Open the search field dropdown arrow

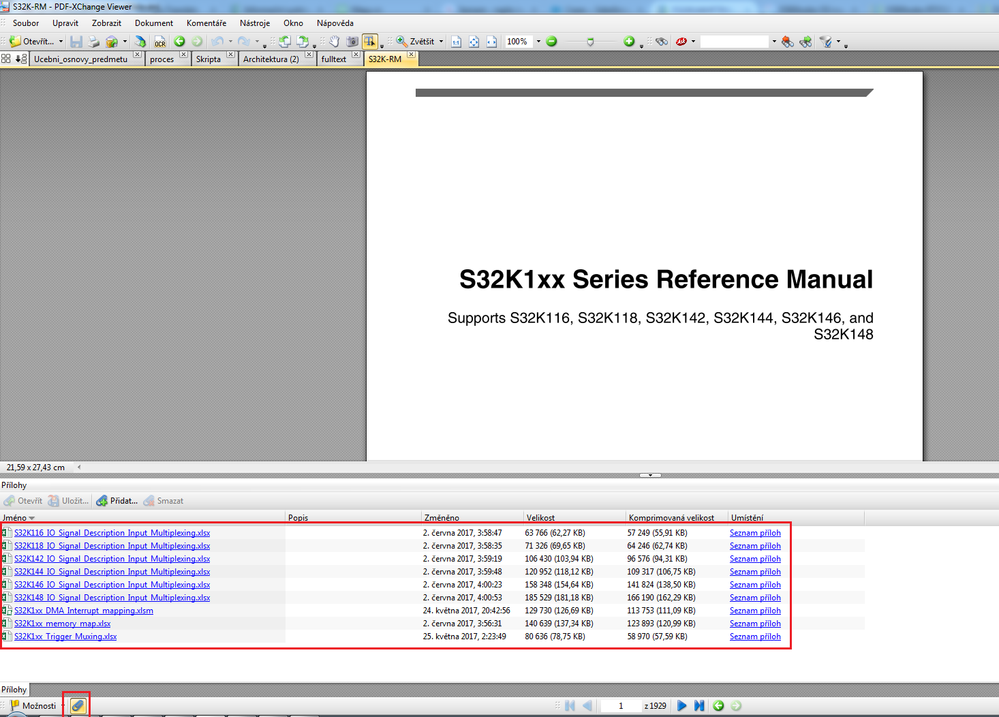pyautogui.click(x=774, y=41)
